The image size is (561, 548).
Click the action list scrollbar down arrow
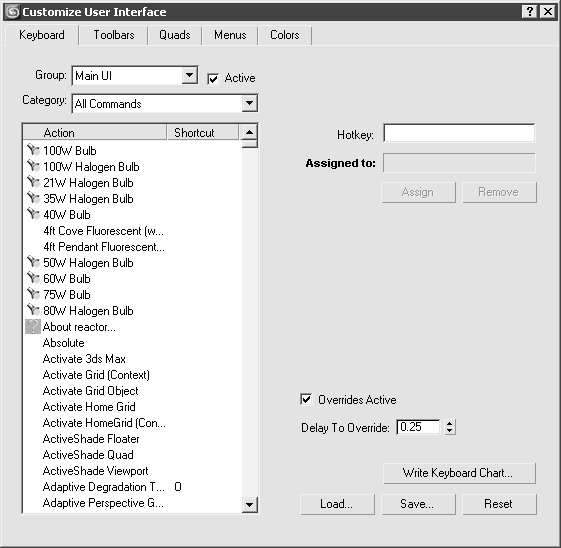(249, 505)
